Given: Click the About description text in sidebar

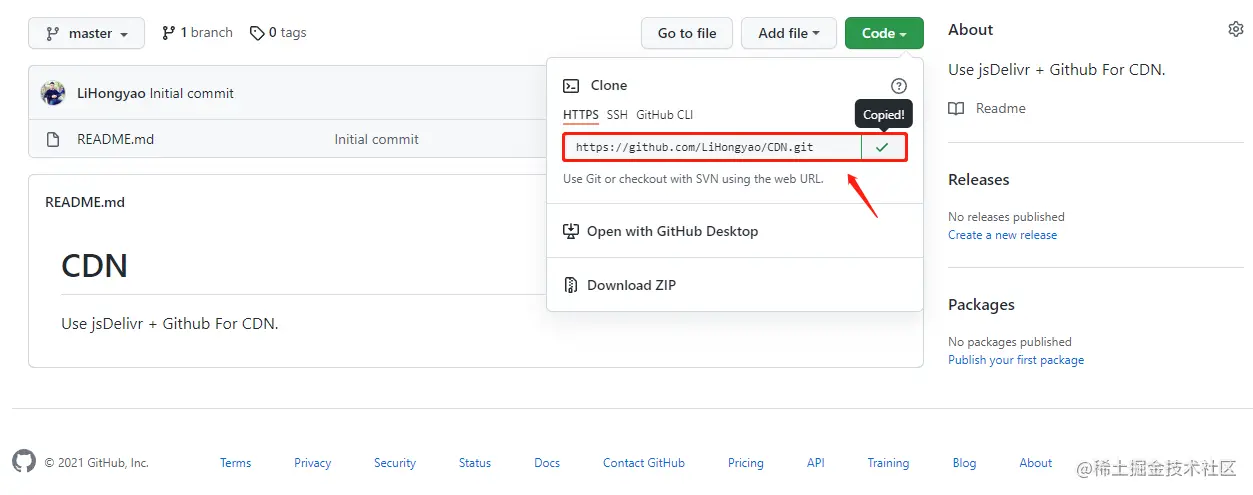Looking at the screenshot, I should point(1057,70).
